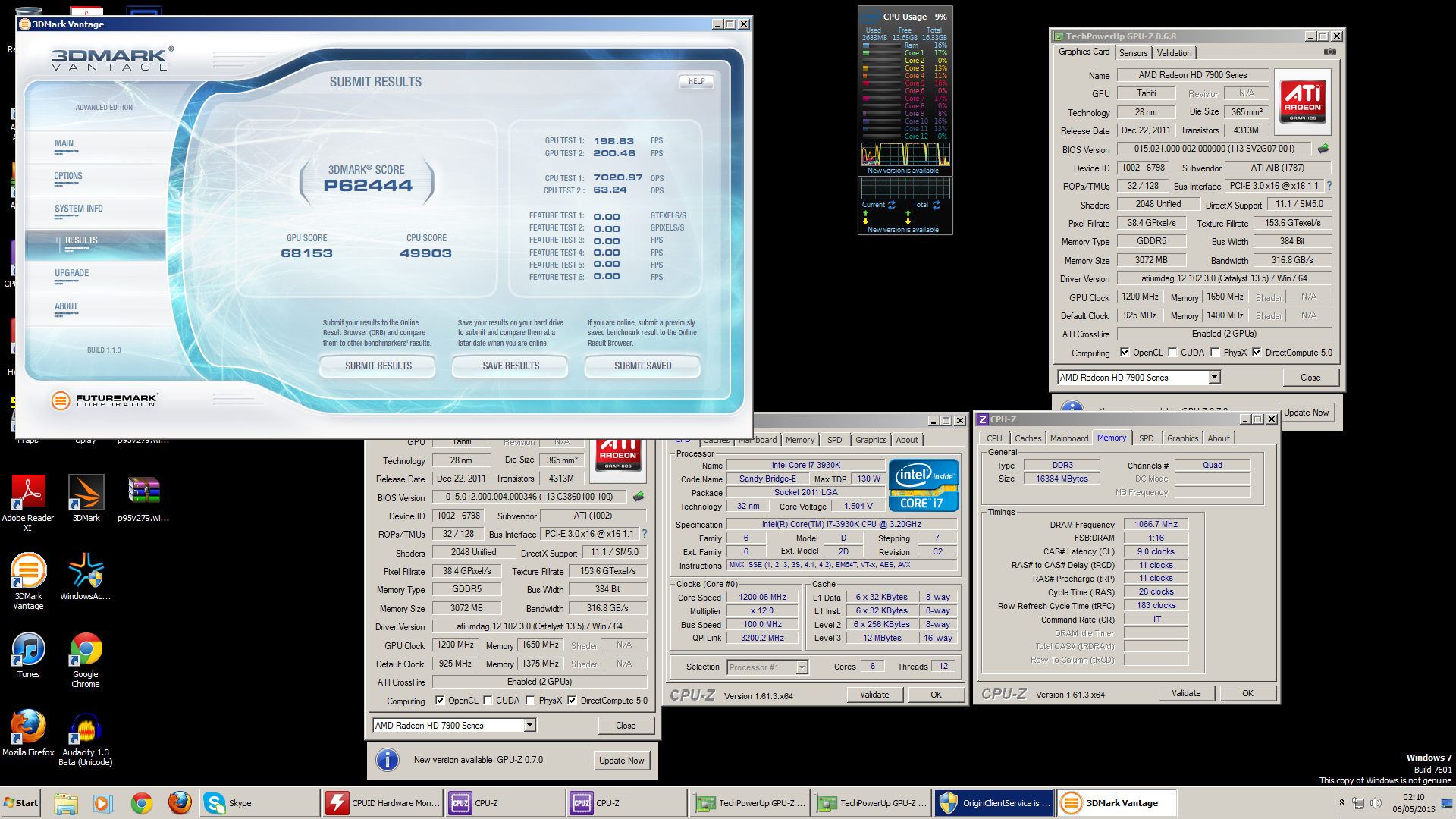Screen dimensions: 1456x819
Task: Click bus interface question mark in lower GPU-Z
Action: coord(645,534)
